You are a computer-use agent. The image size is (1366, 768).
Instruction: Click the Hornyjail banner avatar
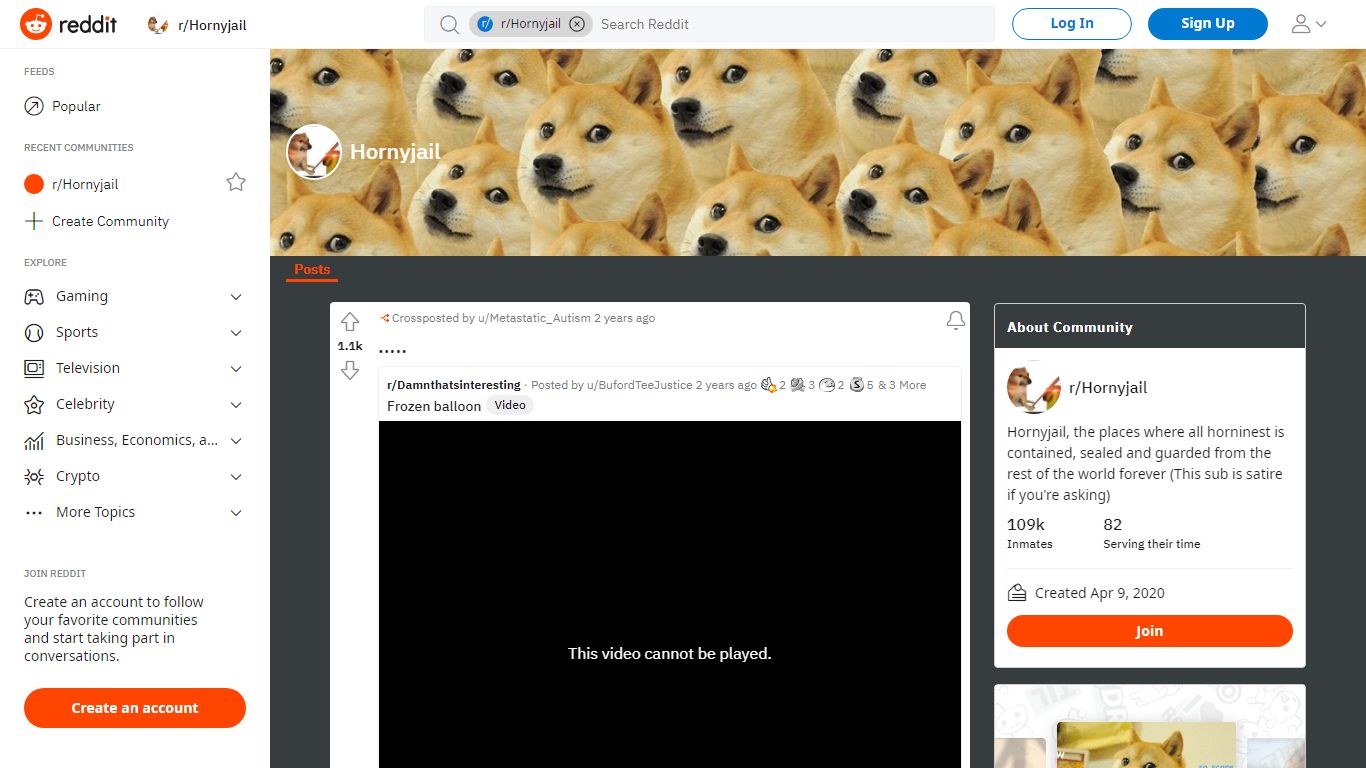click(314, 152)
